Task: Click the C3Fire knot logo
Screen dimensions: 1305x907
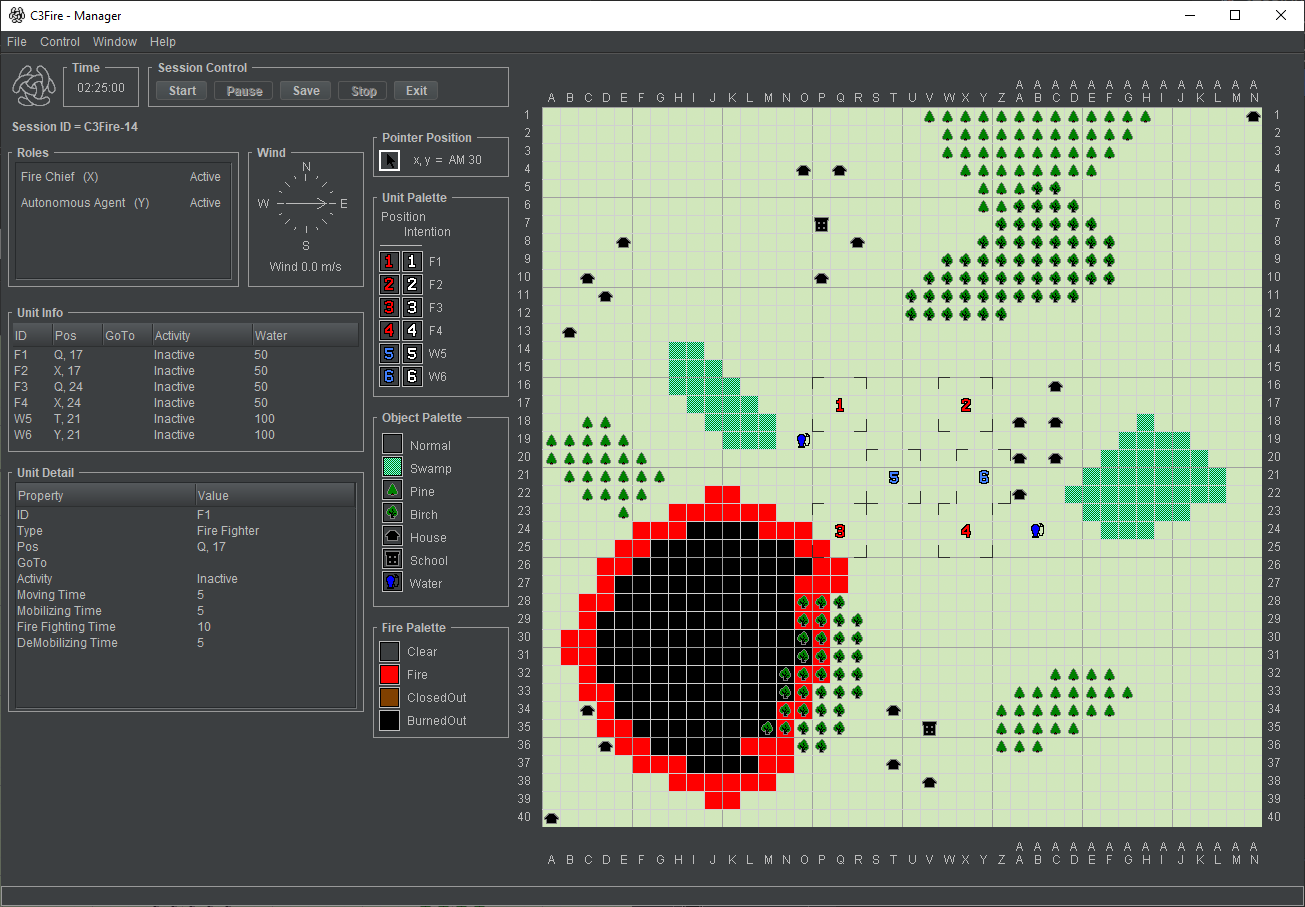Action: 34,84
